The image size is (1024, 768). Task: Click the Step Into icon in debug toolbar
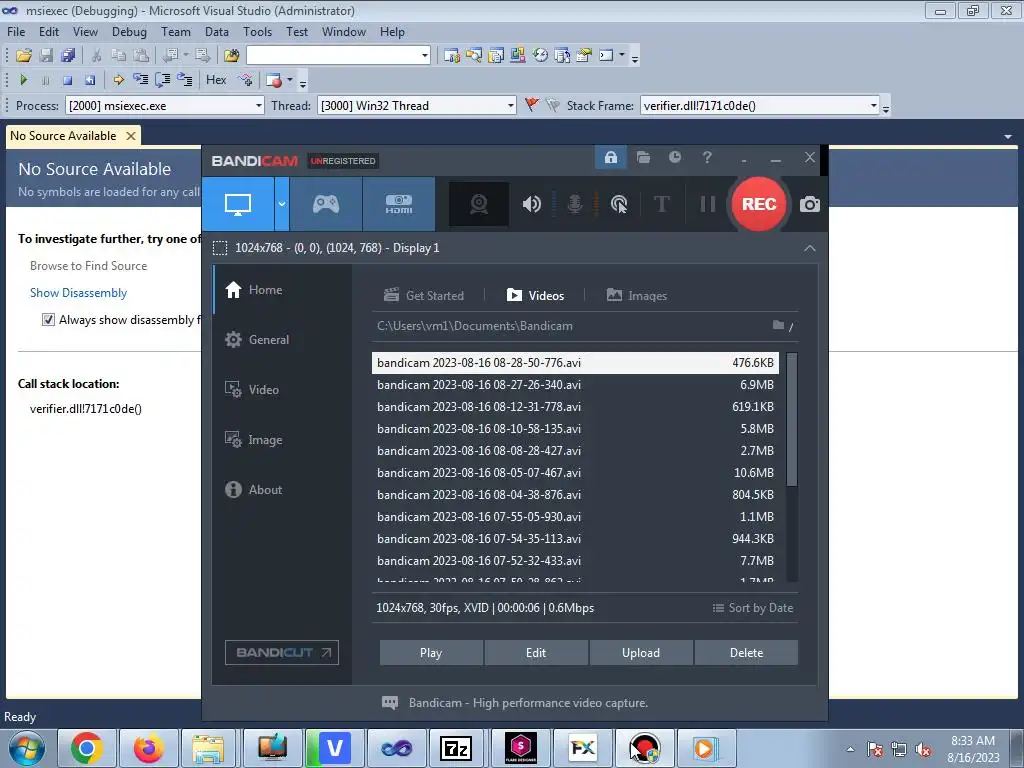[140, 80]
